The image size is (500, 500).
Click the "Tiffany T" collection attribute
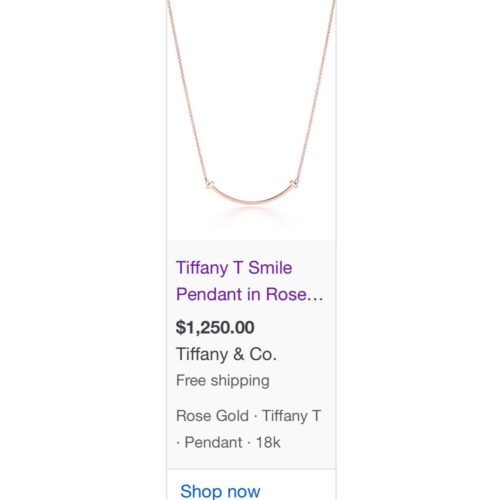coord(291,416)
